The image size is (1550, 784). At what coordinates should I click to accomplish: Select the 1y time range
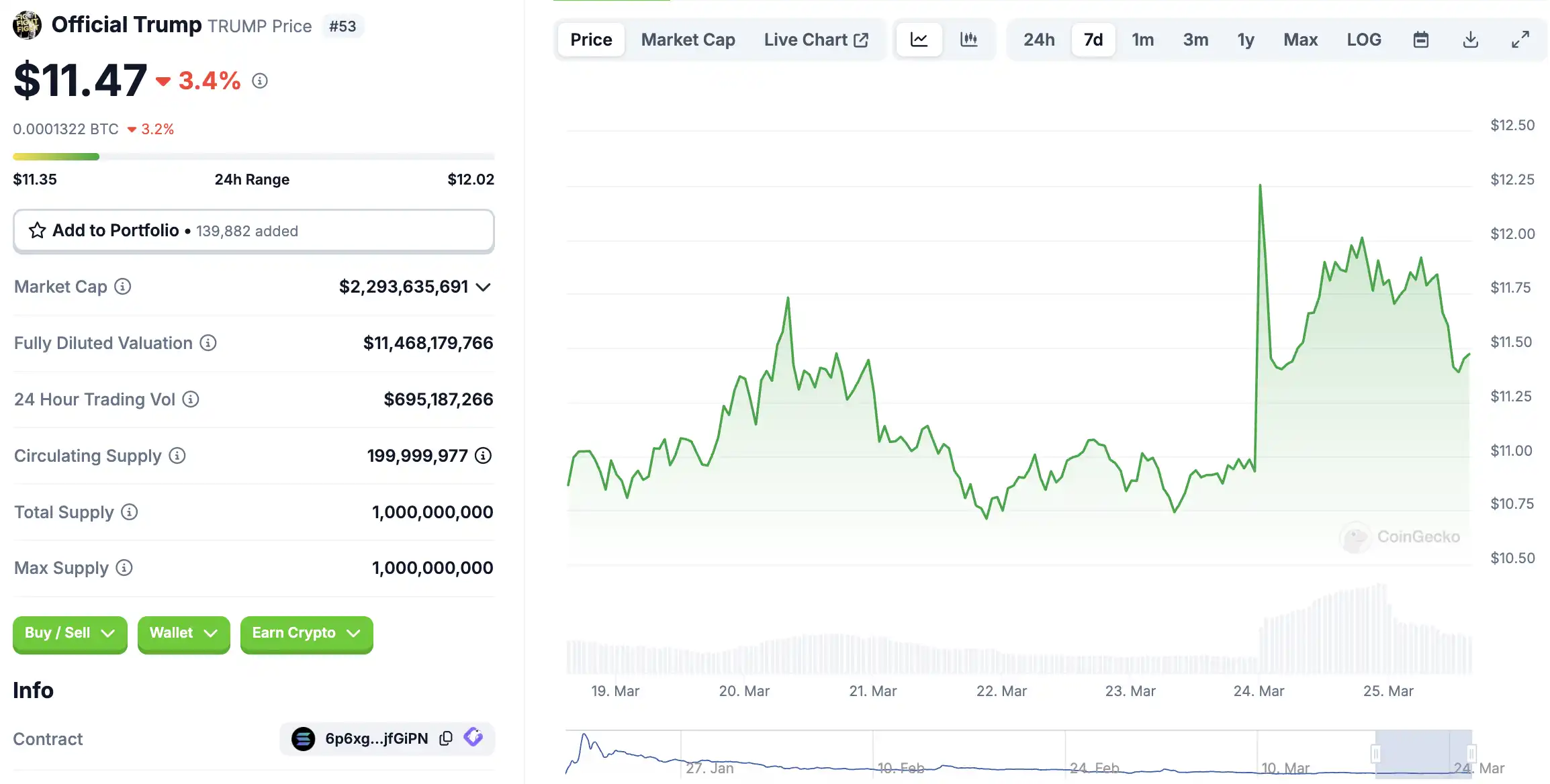pyautogui.click(x=1246, y=40)
